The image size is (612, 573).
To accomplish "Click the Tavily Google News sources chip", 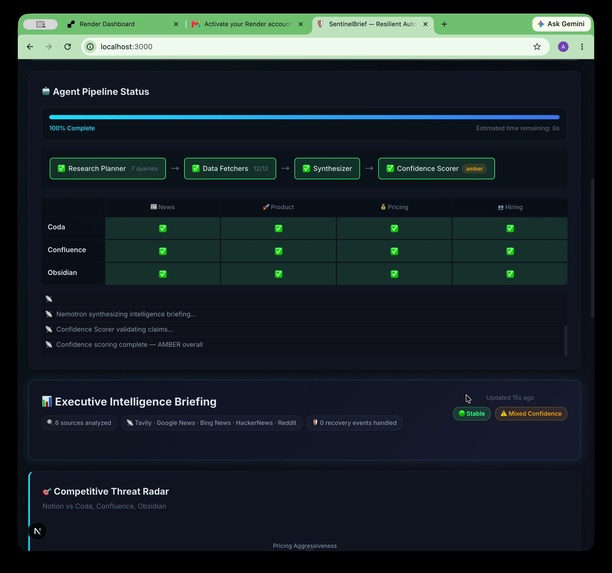I will 211,423.
